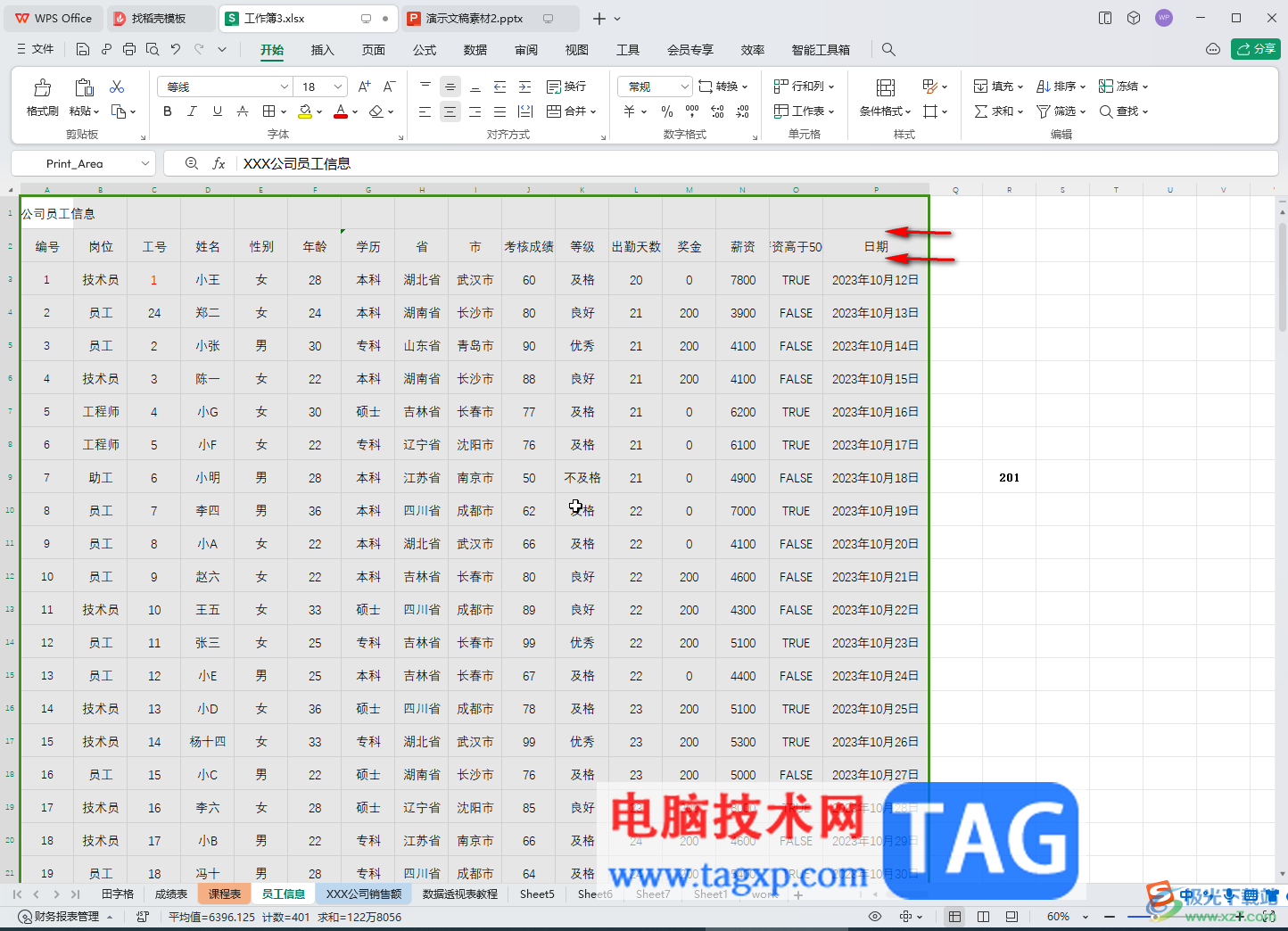Decrease decimal places icon
The height and width of the screenshot is (931, 1288).
(x=743, y=111)
